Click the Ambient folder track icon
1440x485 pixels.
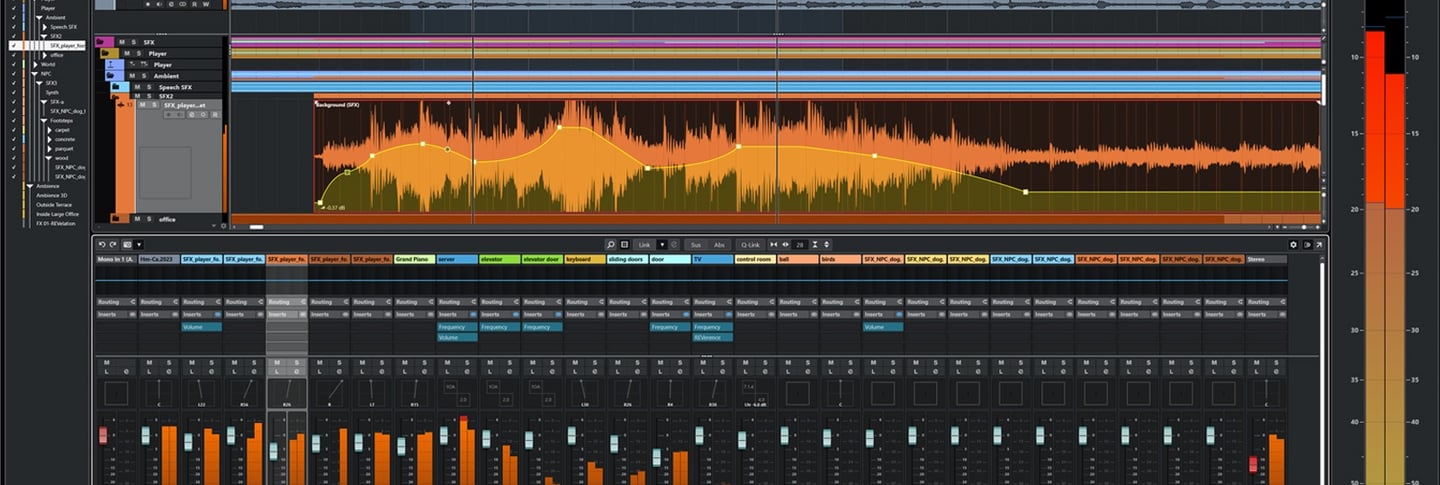click(x=111, y=76)
